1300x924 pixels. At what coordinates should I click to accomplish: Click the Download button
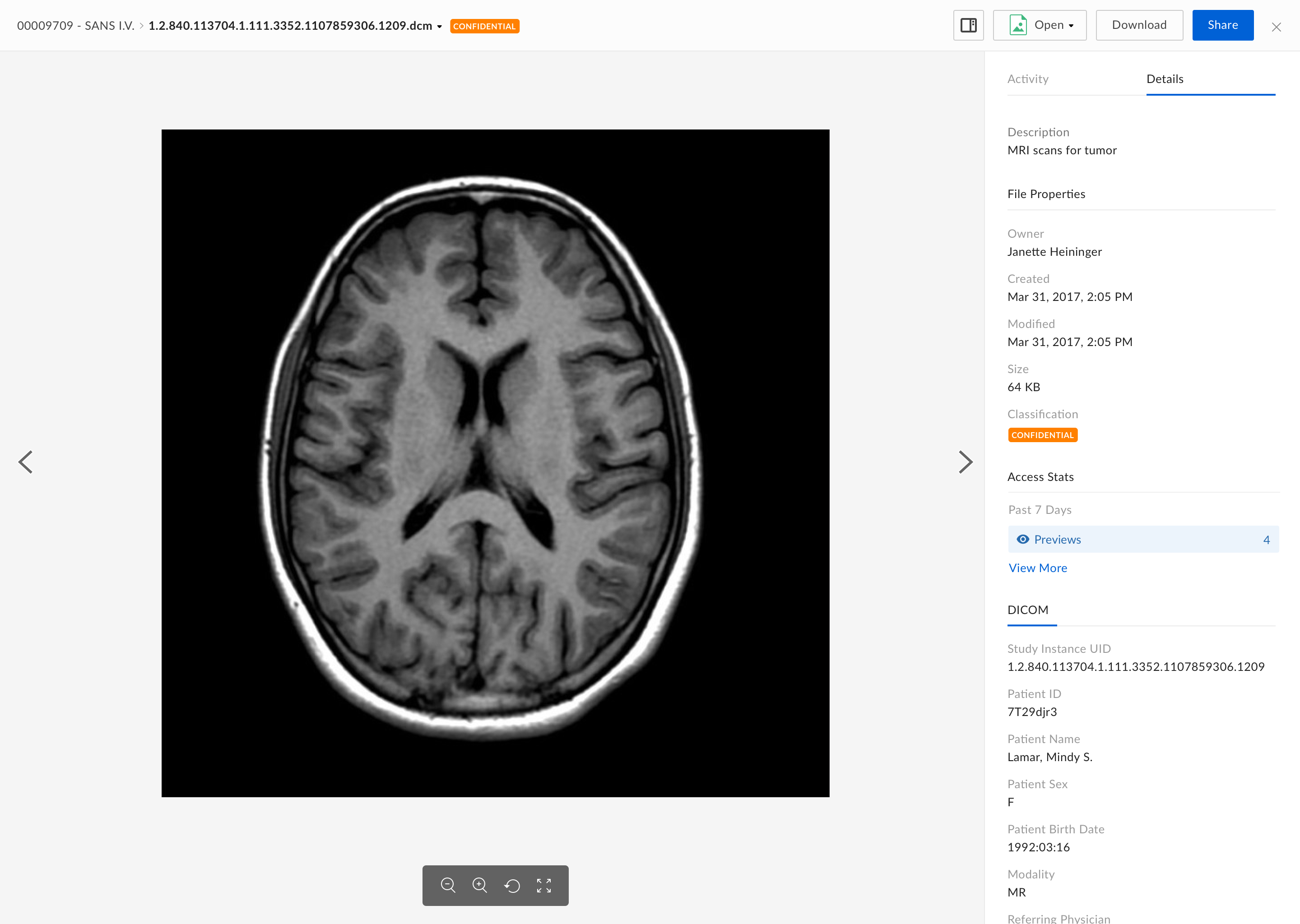point(1139,25)
